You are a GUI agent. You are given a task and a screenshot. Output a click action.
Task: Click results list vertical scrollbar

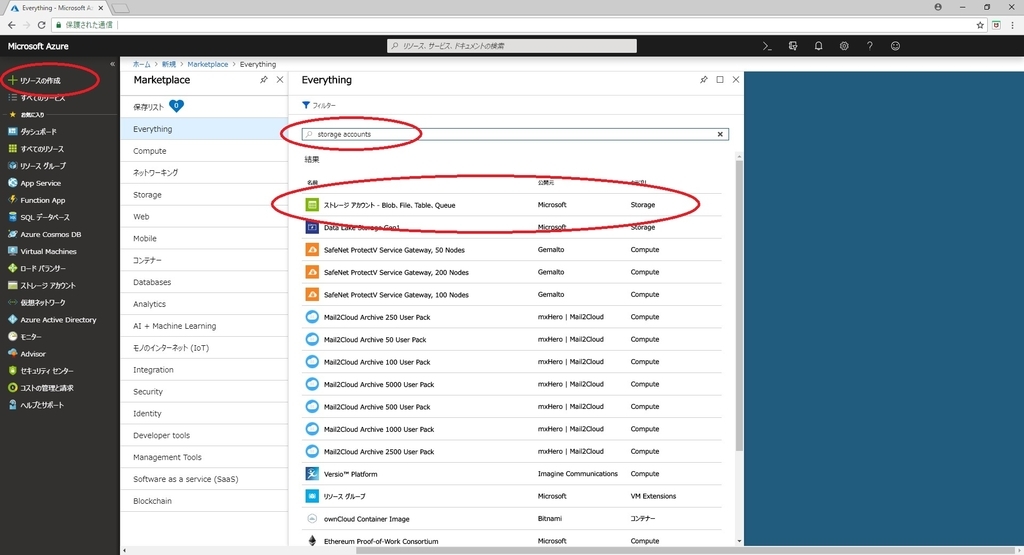pos(739,305)
